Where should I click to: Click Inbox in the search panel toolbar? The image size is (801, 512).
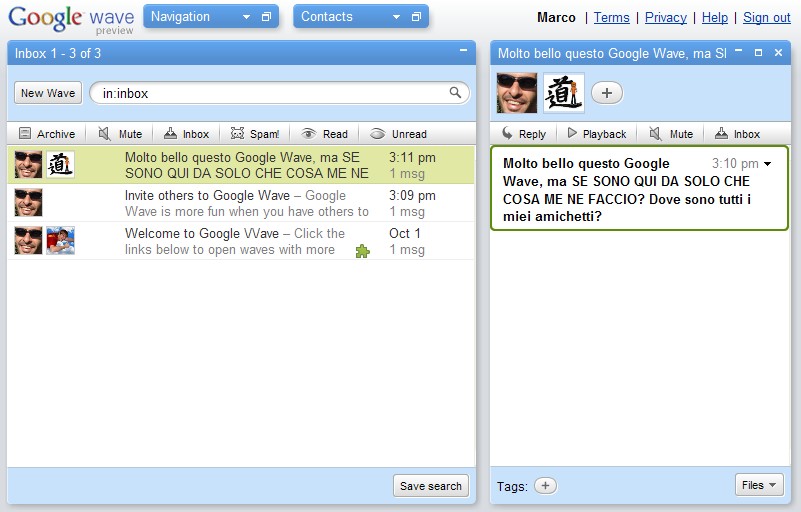[186, 134]
